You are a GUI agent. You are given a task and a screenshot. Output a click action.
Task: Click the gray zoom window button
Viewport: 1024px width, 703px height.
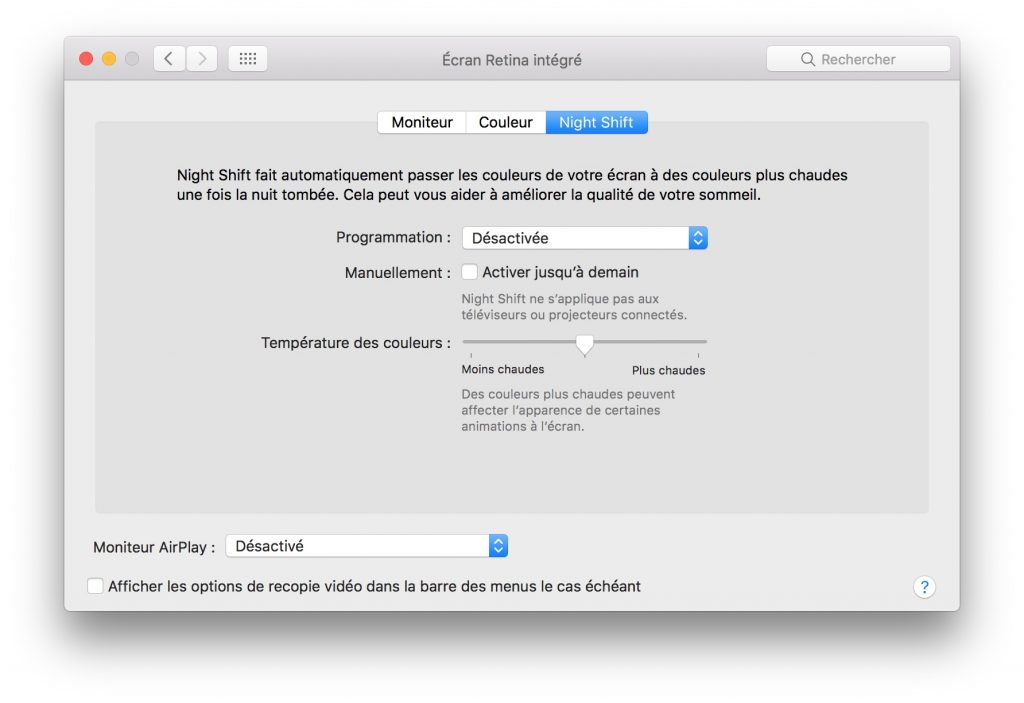tap(131, 59)
